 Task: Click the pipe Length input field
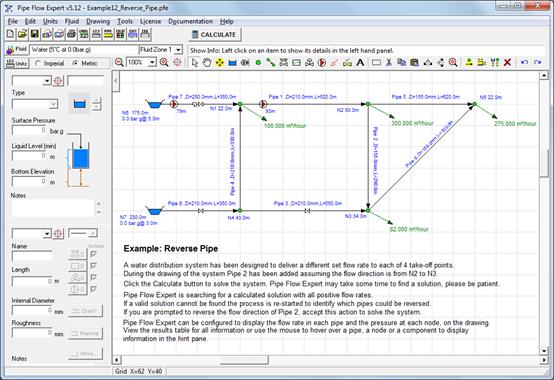point(33,281)
